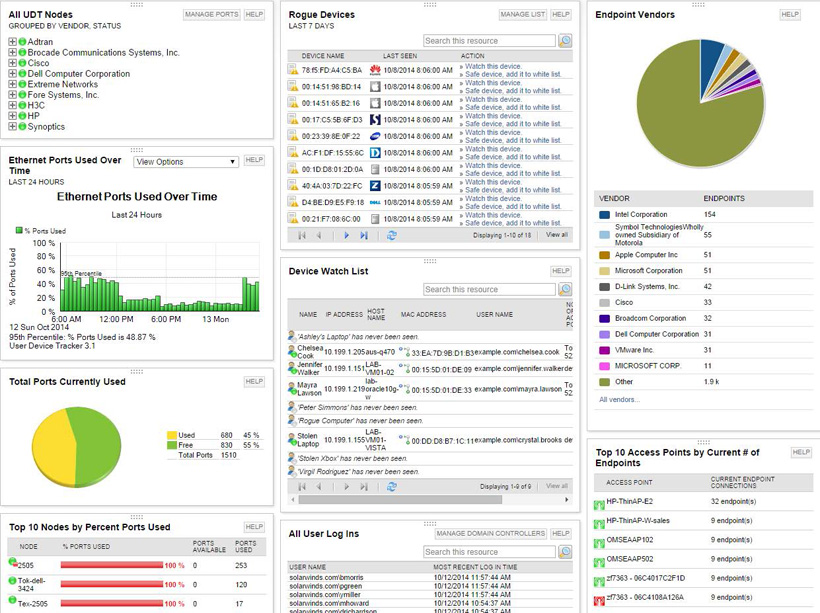Go to next page in Rogue Devices

pyautogui.click(x=347, y=235)
